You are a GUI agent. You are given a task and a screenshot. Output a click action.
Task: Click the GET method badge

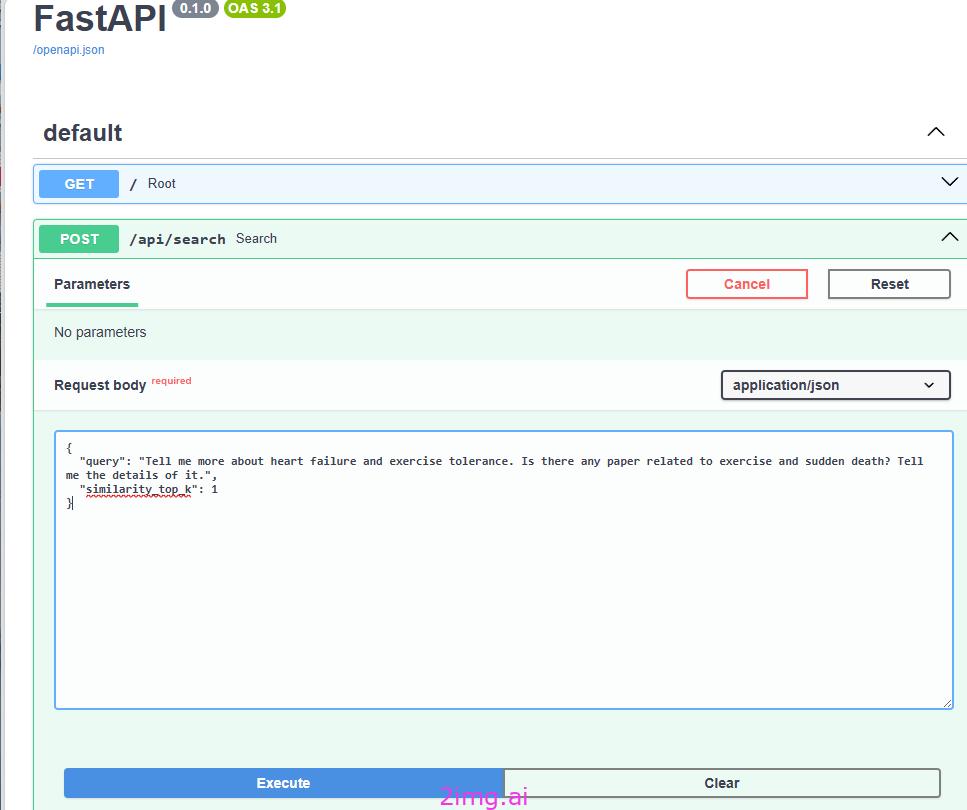pos(79,184)
